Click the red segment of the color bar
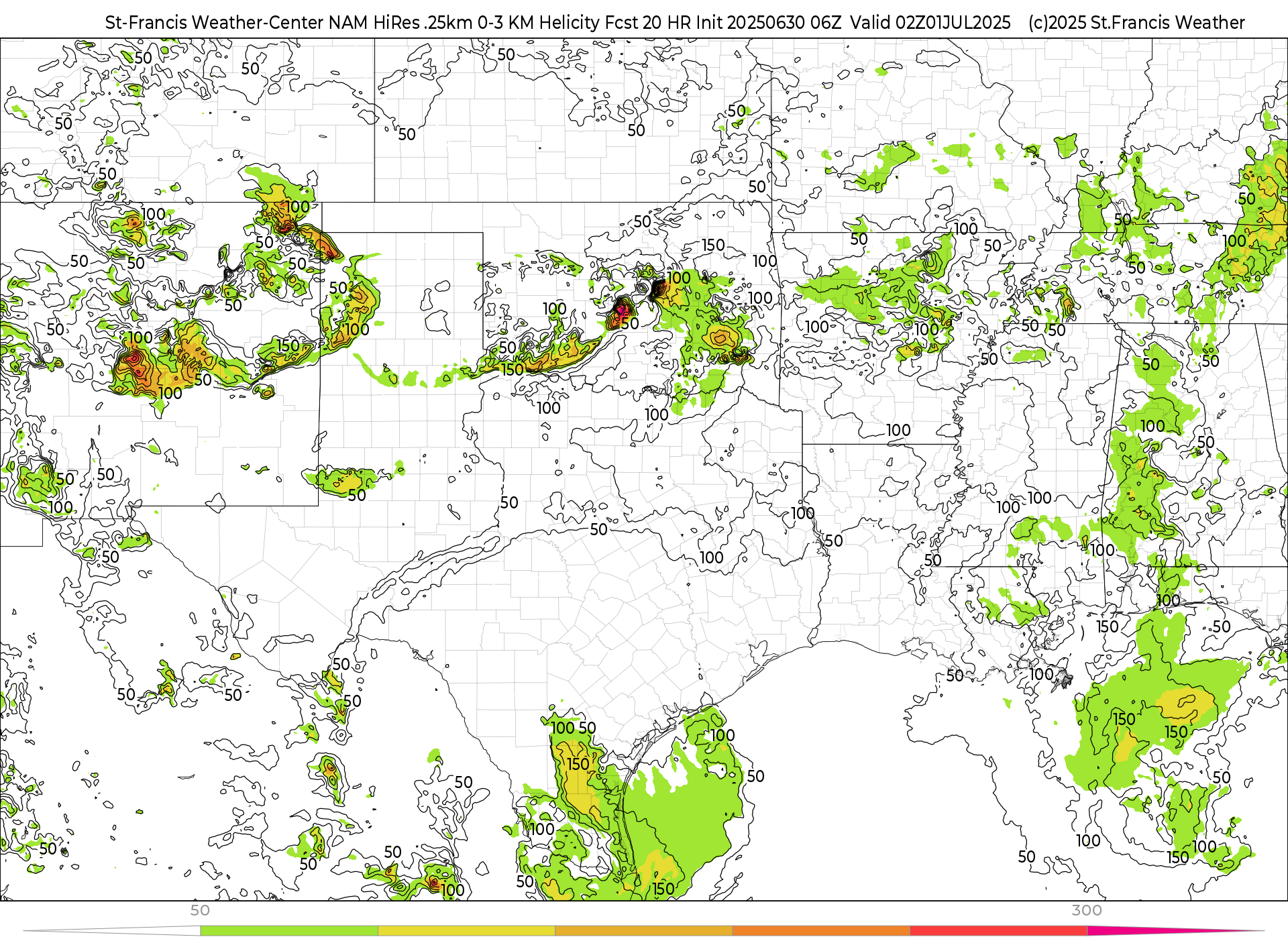Screen dimensions: 1288x939 [x=999, y=931]
